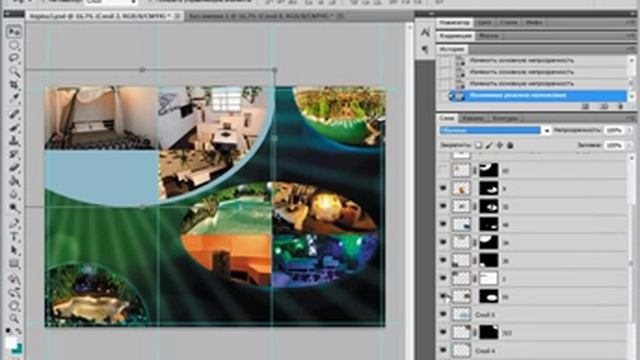Viewport: 640px width, 360px height.
Task: Hide the Слой 6 layer
Action: (443, 314)
